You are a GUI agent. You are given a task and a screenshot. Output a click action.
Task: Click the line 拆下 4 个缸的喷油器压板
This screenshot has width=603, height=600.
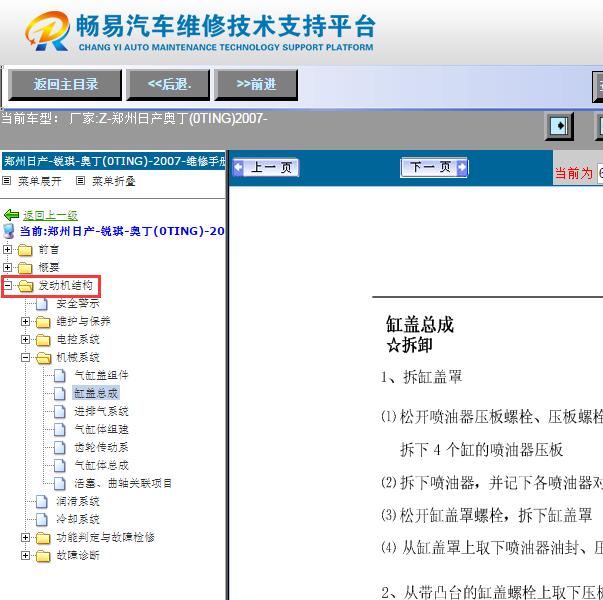pyautogui.click(x=481, y=450)
